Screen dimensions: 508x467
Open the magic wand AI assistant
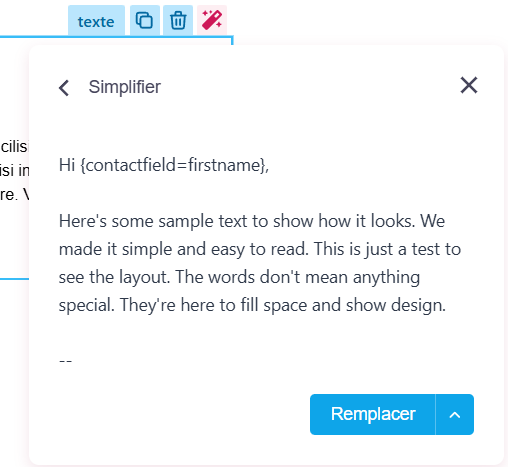point(212,20)
